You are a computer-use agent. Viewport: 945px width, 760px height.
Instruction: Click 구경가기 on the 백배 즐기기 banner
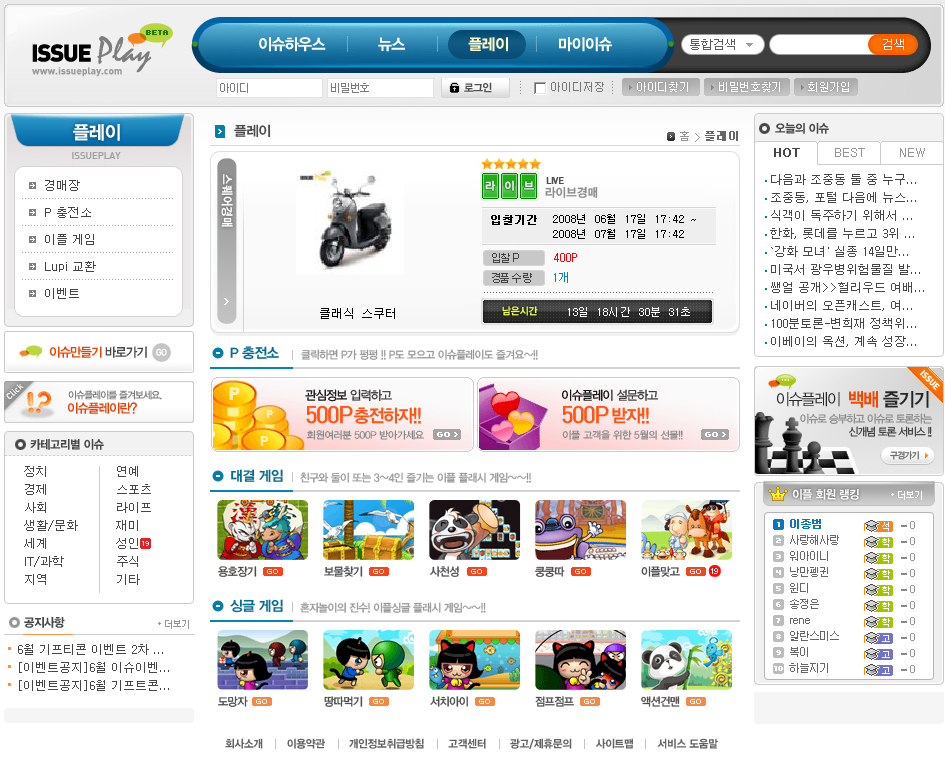click(x=908, y=456)
